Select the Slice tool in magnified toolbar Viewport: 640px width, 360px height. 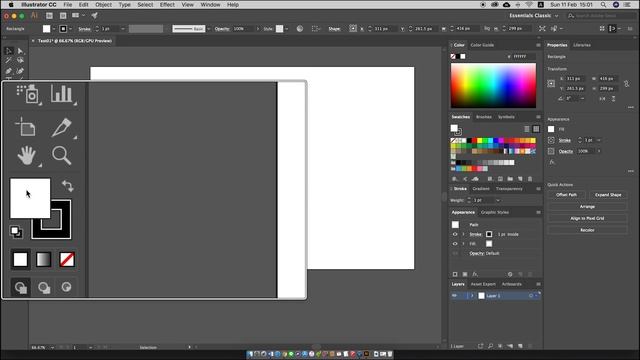click(x=62, y=127)
